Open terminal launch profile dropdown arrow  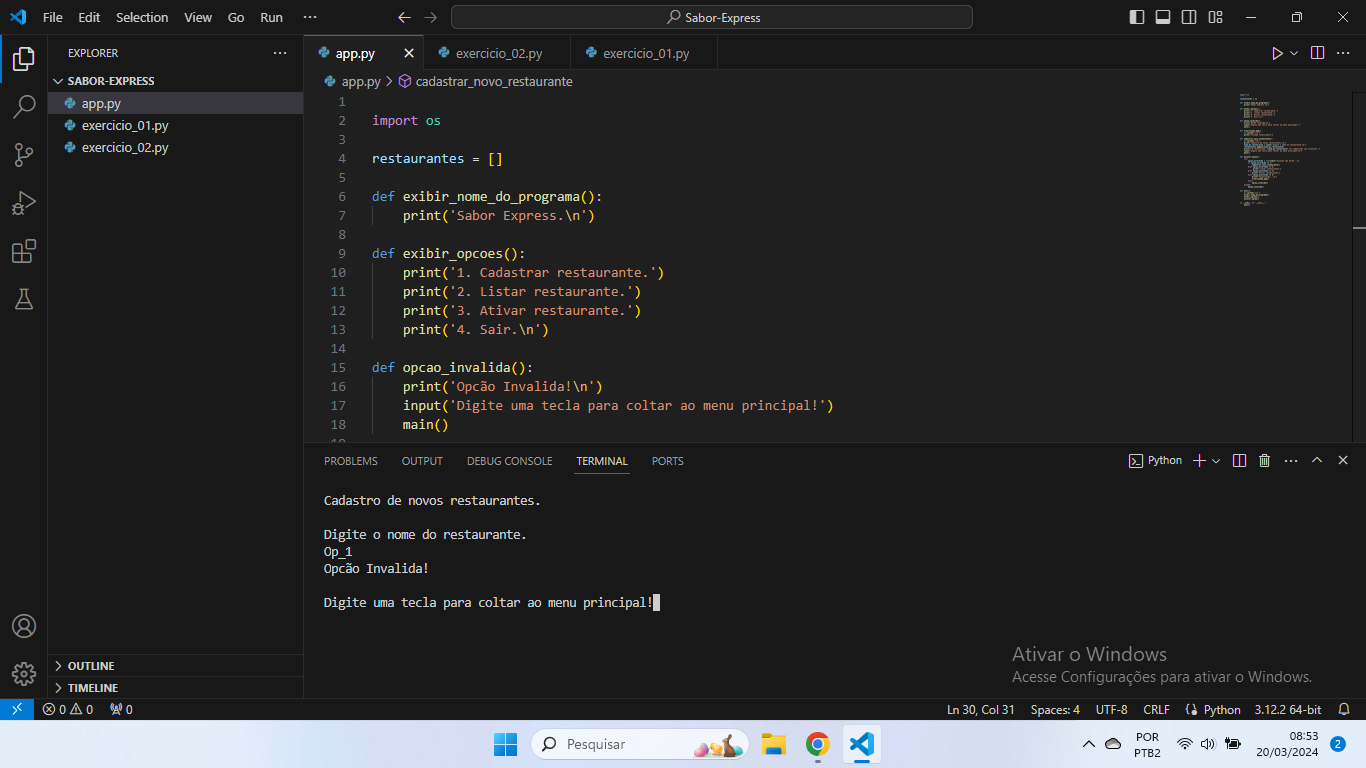(1216, 461)
